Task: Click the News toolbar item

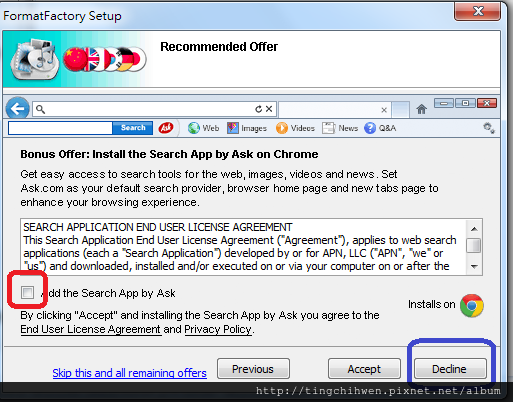Action: coord(340,128)
